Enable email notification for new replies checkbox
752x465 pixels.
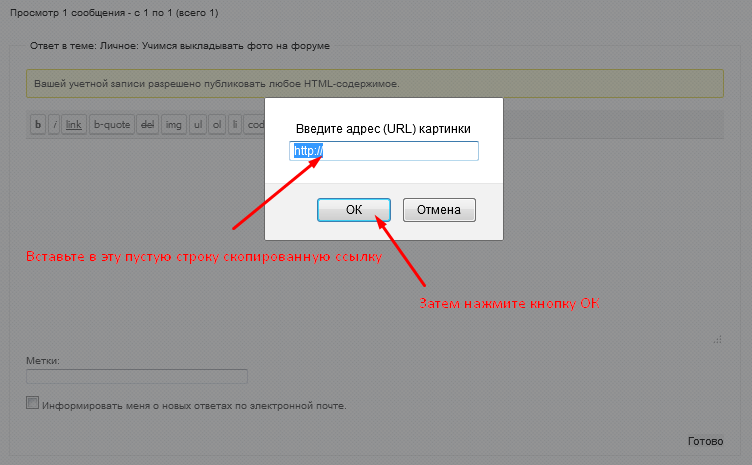click(33, 404)
